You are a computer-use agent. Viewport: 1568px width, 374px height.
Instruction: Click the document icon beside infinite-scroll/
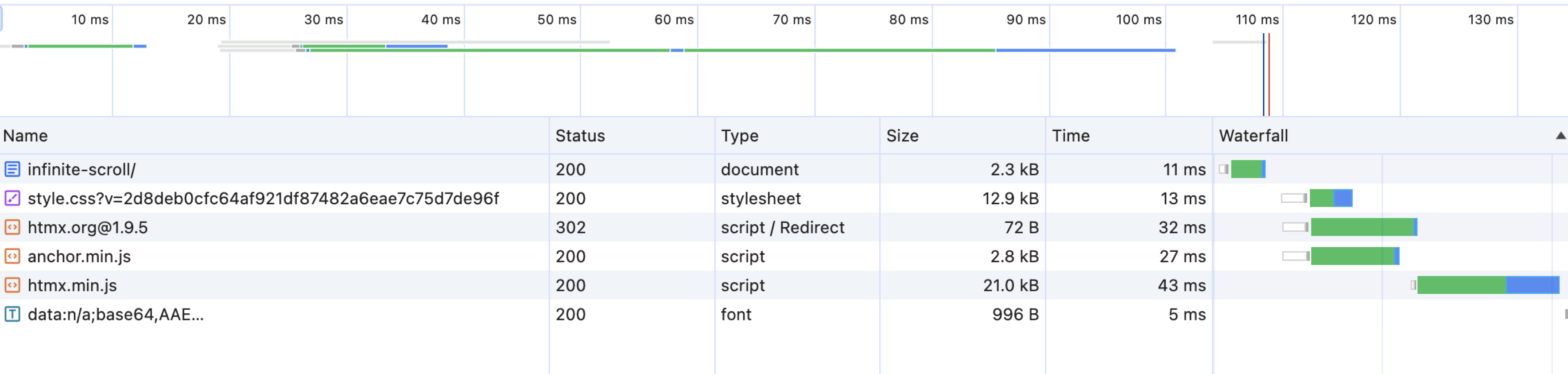(12, 169)
